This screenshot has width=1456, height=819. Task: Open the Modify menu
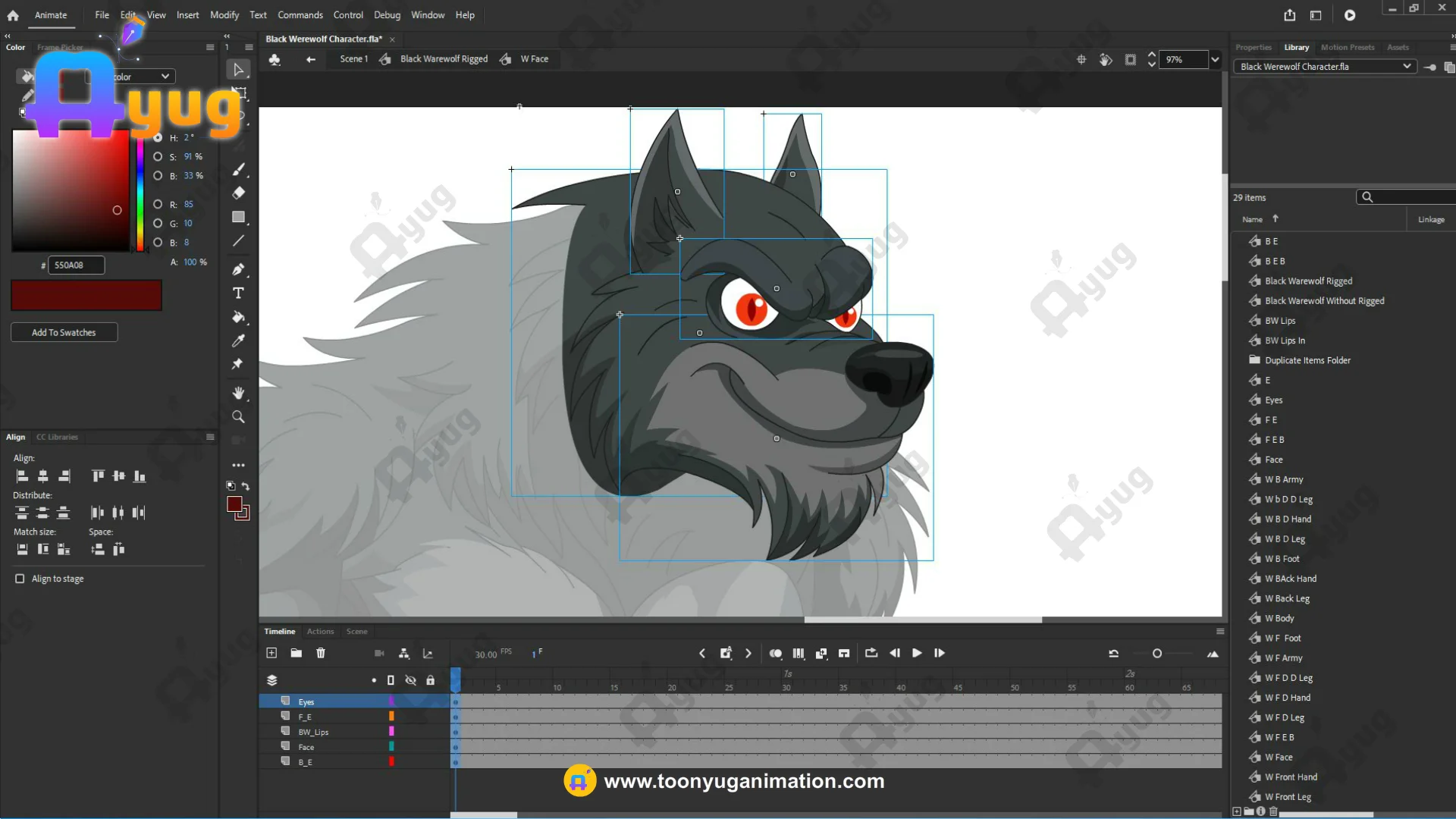click(224, 14)
